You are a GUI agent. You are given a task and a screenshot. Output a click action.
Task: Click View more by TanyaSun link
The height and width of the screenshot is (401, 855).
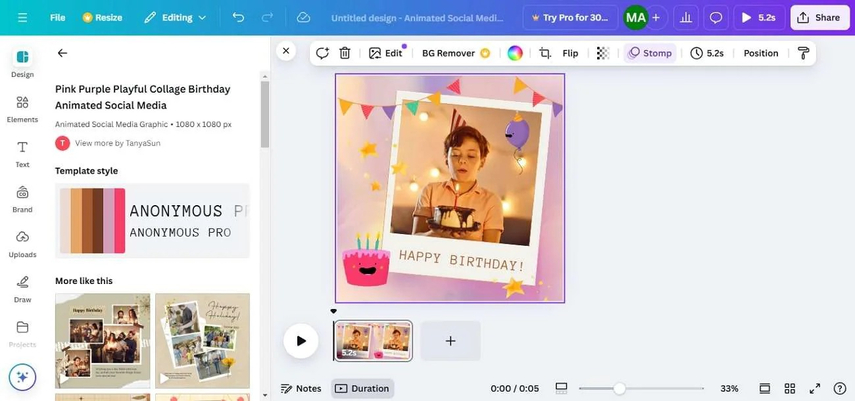point(117,143)
